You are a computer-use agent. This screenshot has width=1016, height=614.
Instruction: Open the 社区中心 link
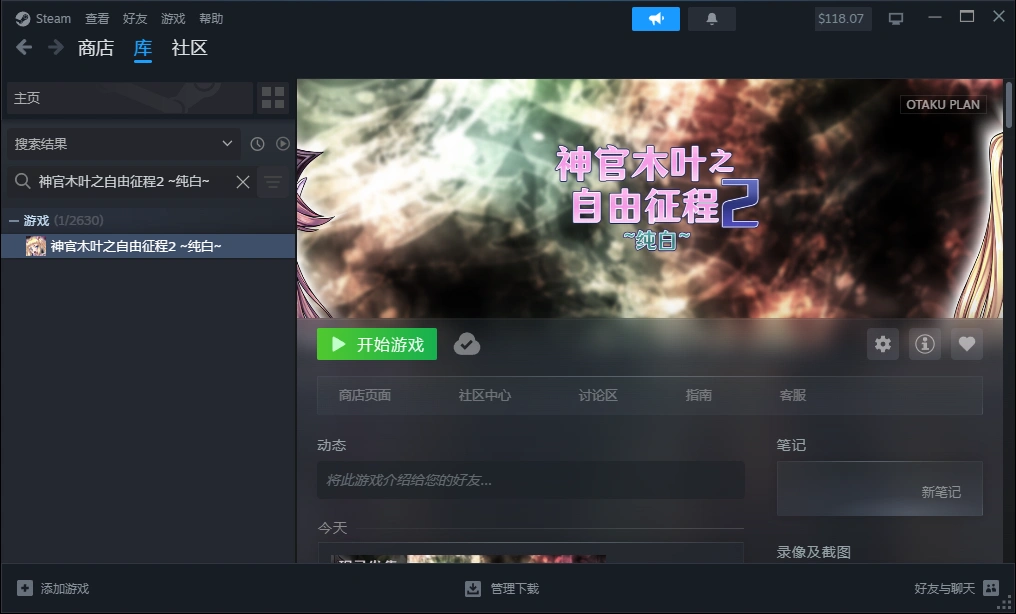[x=485, y=395]
